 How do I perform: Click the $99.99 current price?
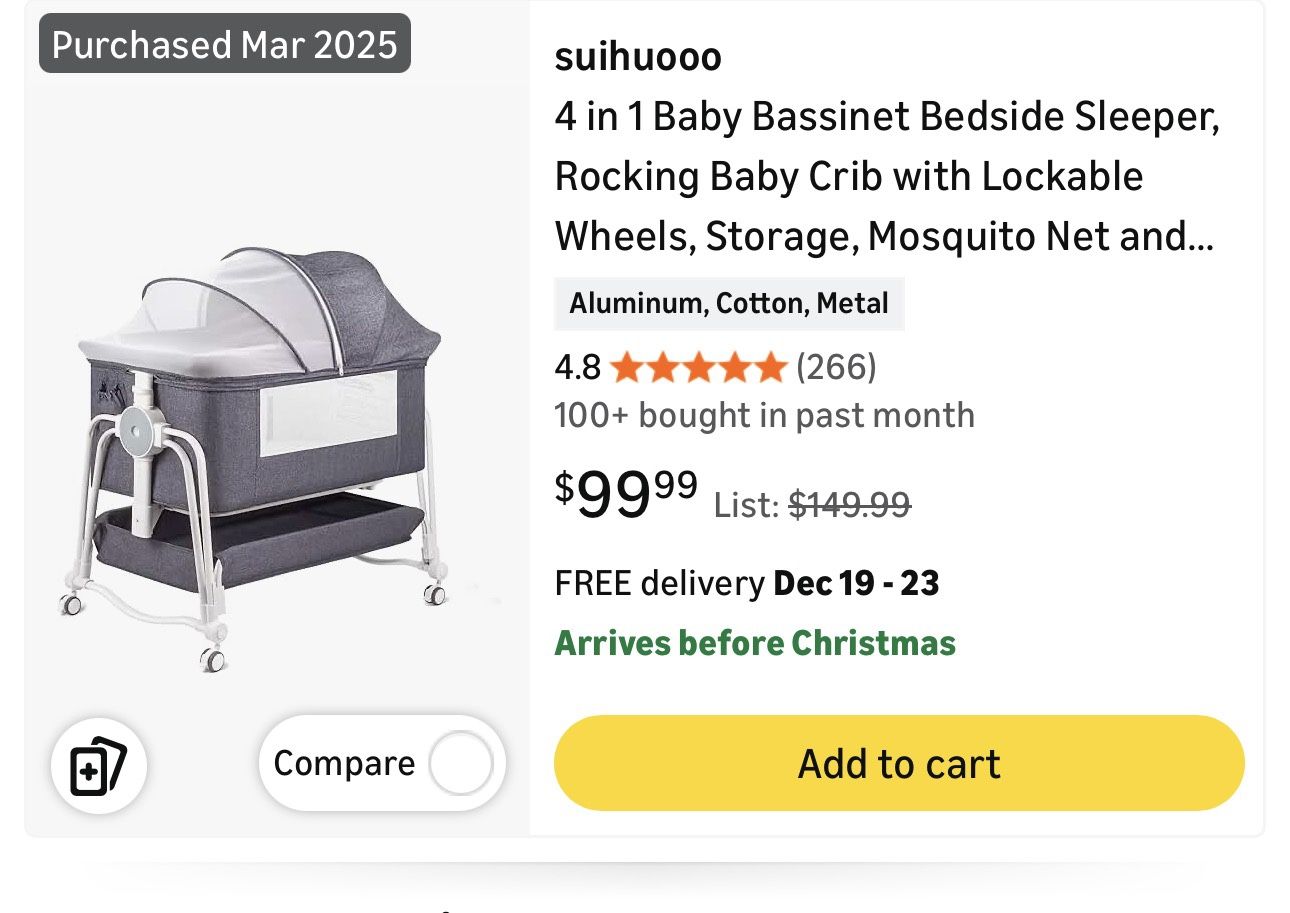[x=626, y=495]
